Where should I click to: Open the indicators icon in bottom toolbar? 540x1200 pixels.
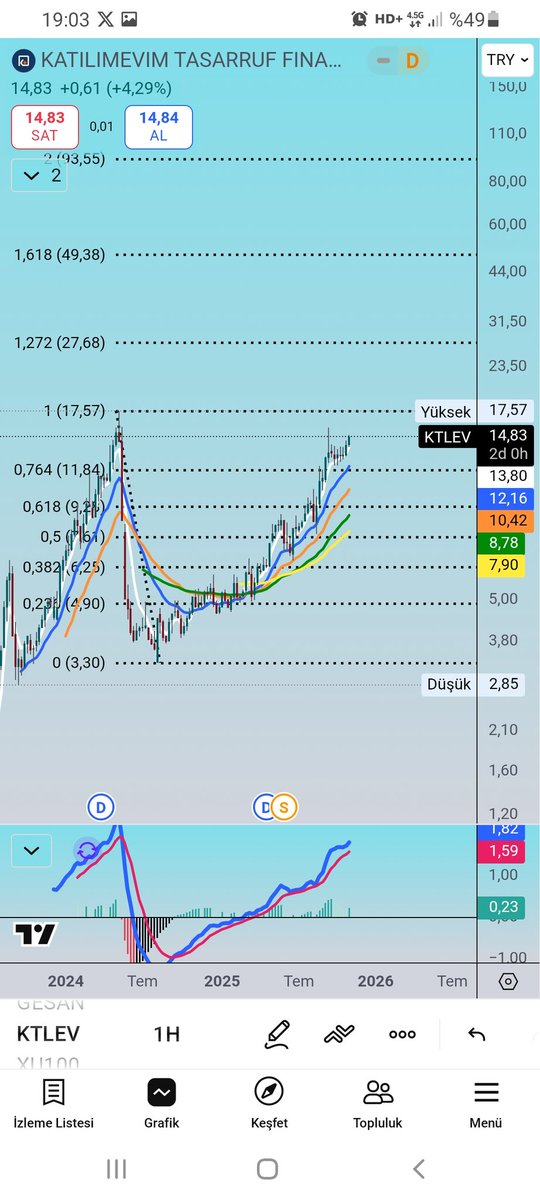pyautogui.click(x=340, y=1034)
